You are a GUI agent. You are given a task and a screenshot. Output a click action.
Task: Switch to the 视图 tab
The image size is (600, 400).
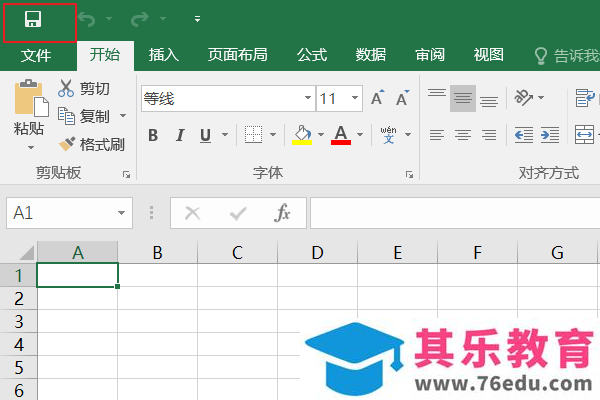tap(489, 55)
